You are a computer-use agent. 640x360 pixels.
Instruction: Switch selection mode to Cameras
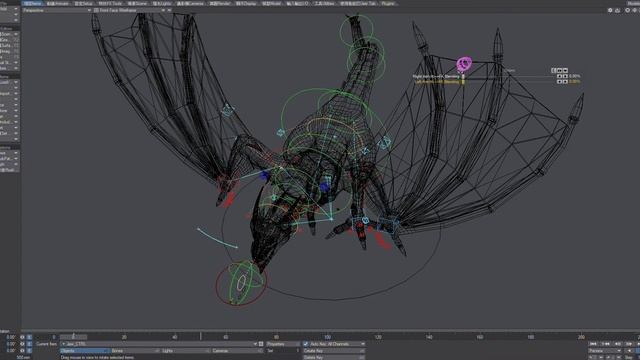click(237, 351)
